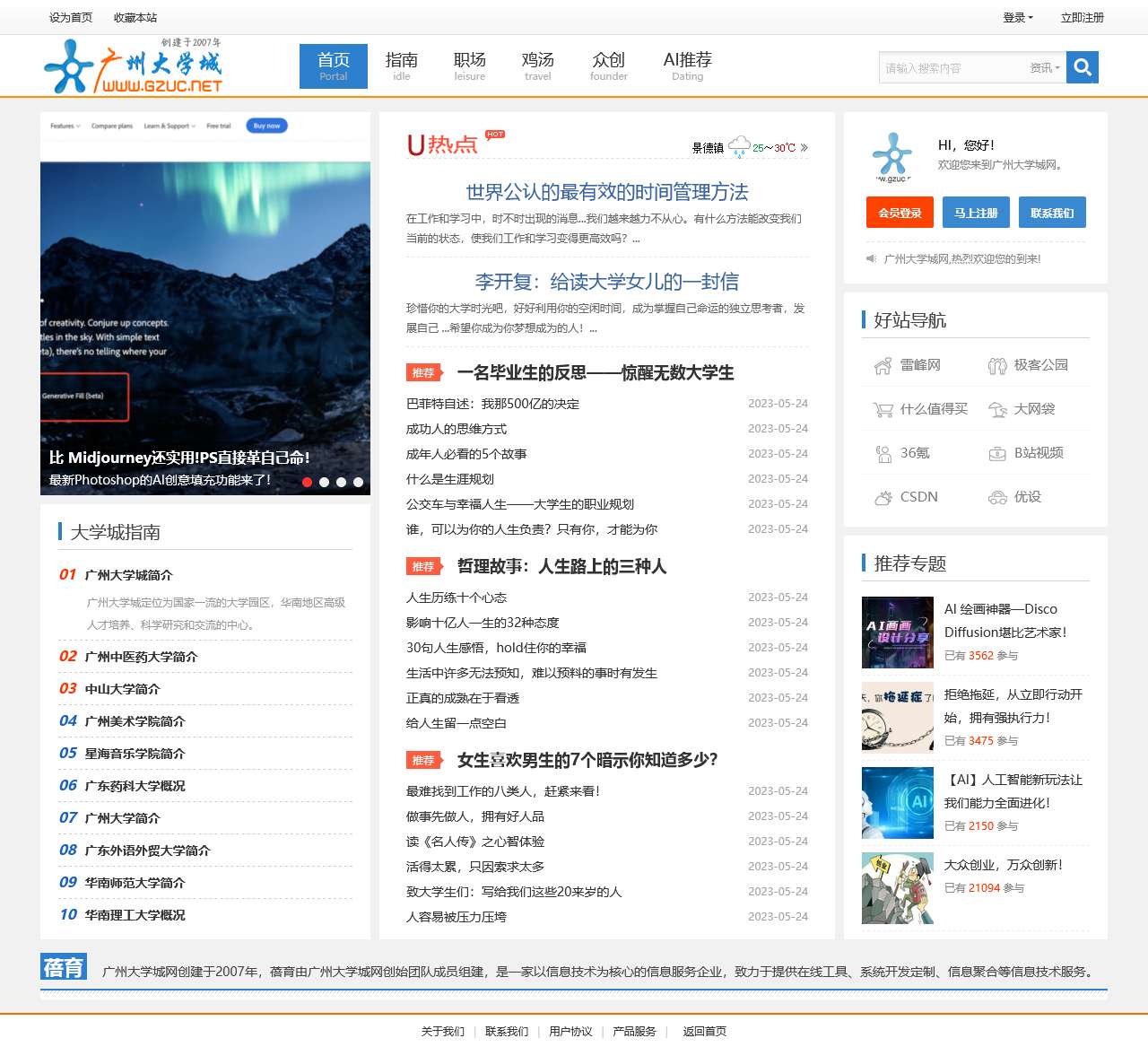Open the AI 绘画神器 Disco Diffusion thumbnail
Viewport: 1148px width, 1047px height.
point(897,633)
